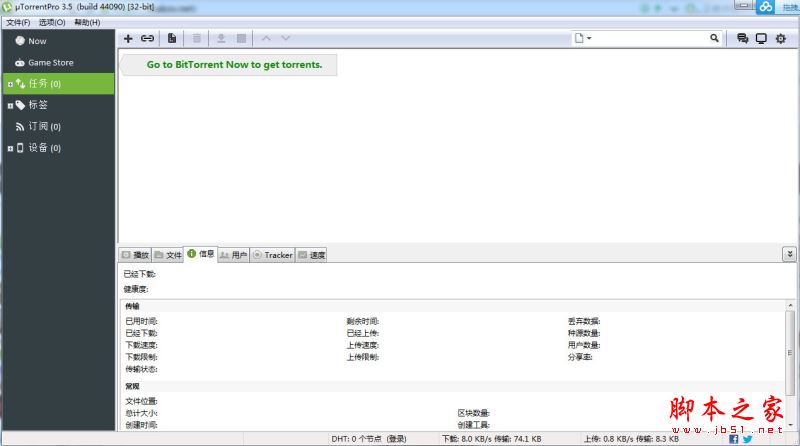Viewport: 800px width, 446px height.
Task: Click the 健康度 label
Action: tap(136, 289)
